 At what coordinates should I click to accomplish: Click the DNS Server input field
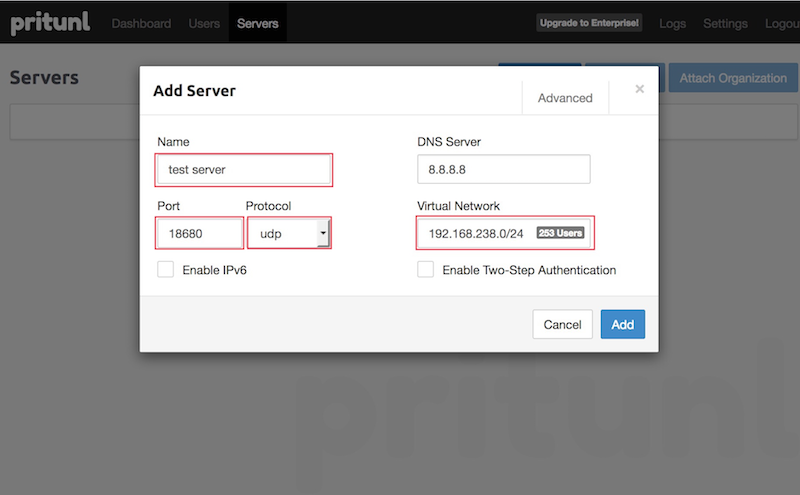click(x=503, y=170)
